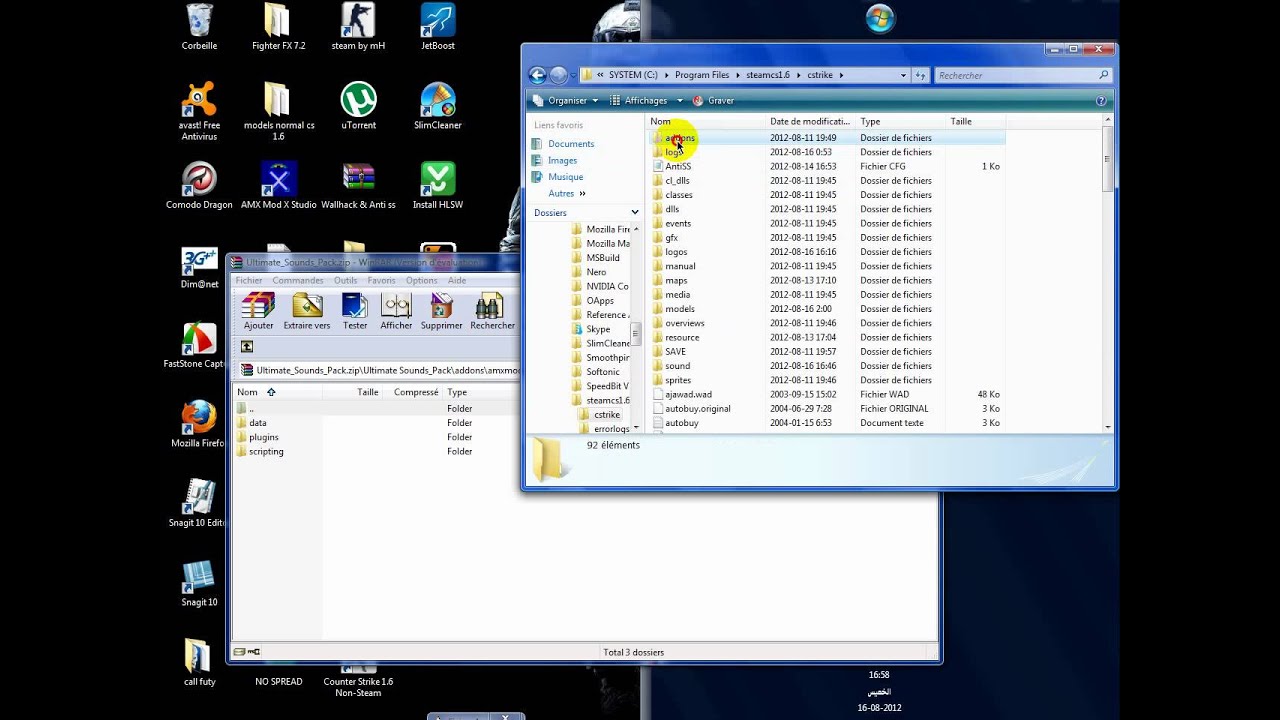
Task: Click the Rechercher search field in Explorer
Action: click(x=1023, y=75)
